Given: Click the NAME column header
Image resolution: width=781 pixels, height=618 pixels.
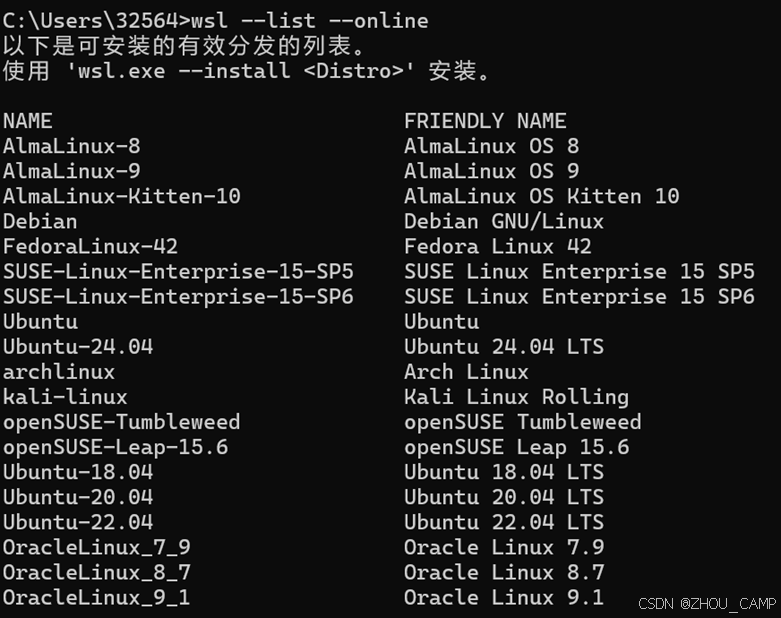Looking at the screenshot, I should pos(28,121).
